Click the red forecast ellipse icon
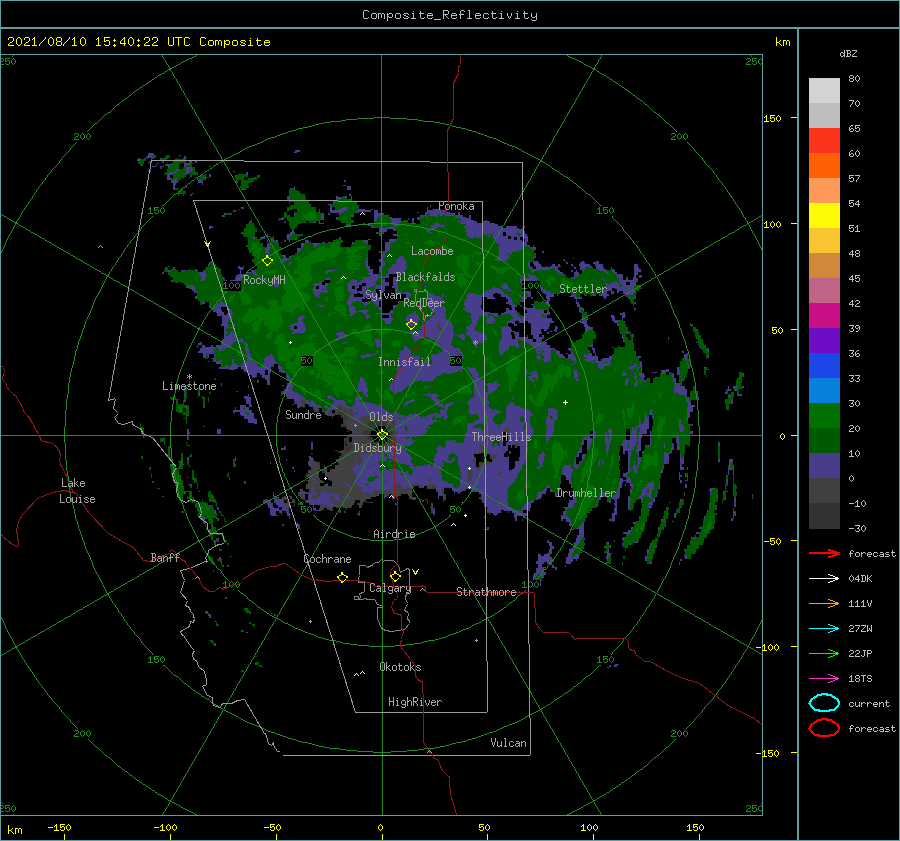Screen dimensions: 900x841 tap(824, 728)
